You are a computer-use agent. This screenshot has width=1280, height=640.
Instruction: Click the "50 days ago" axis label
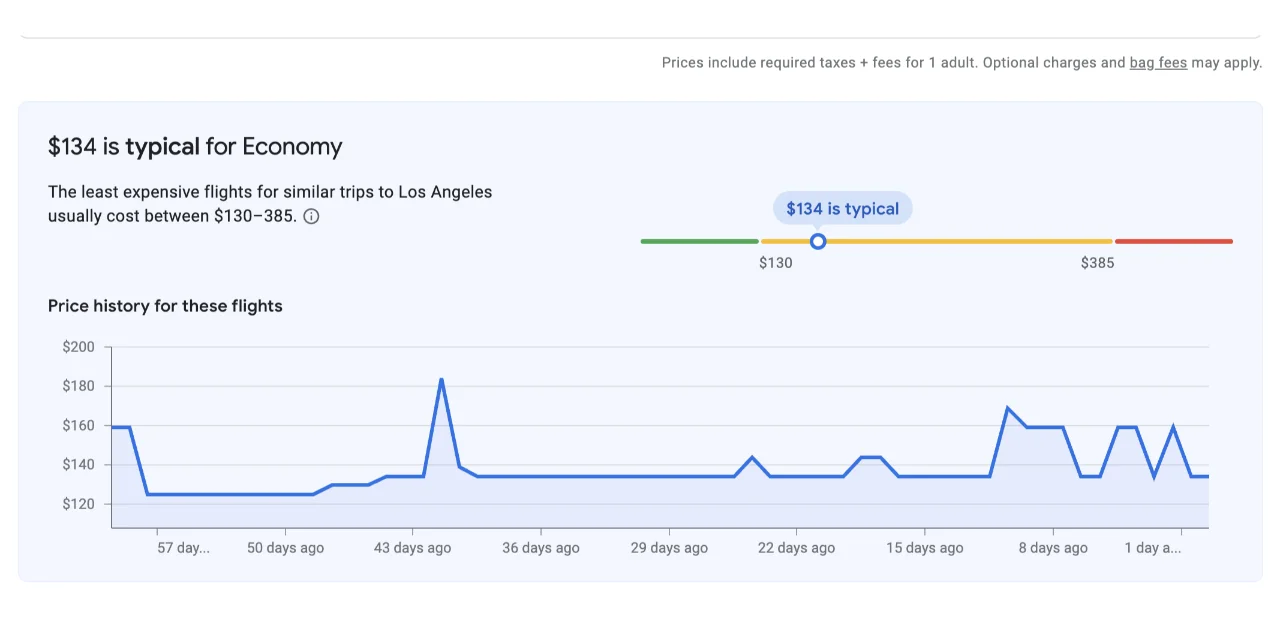point(285,548)
